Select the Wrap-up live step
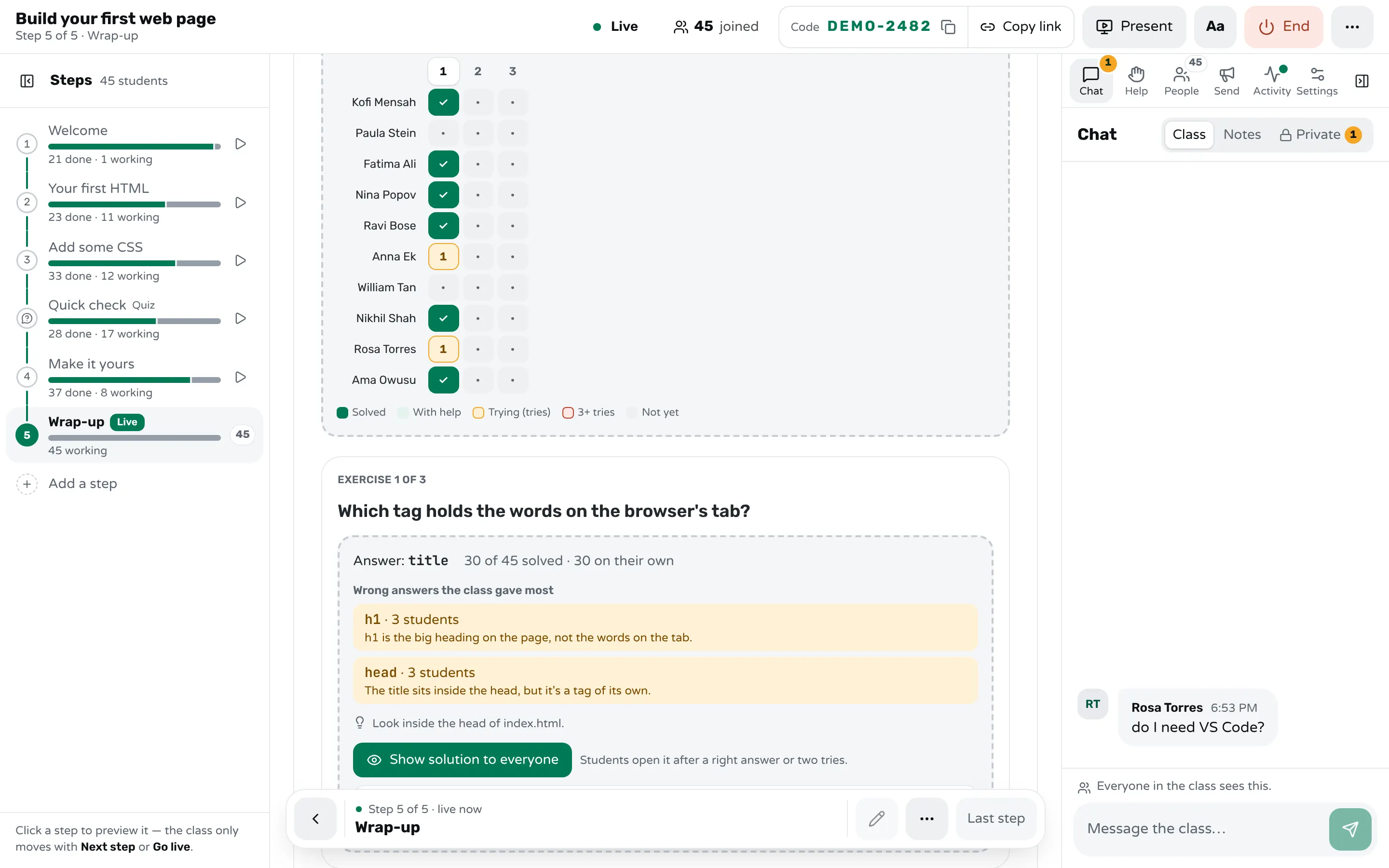The width and height of the screenshot is (1389, 868). [x=134, y=434]
